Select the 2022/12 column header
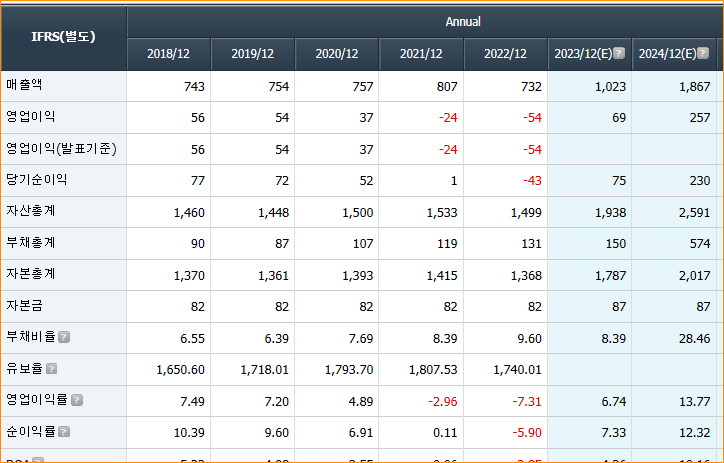 tap(506, 54)
